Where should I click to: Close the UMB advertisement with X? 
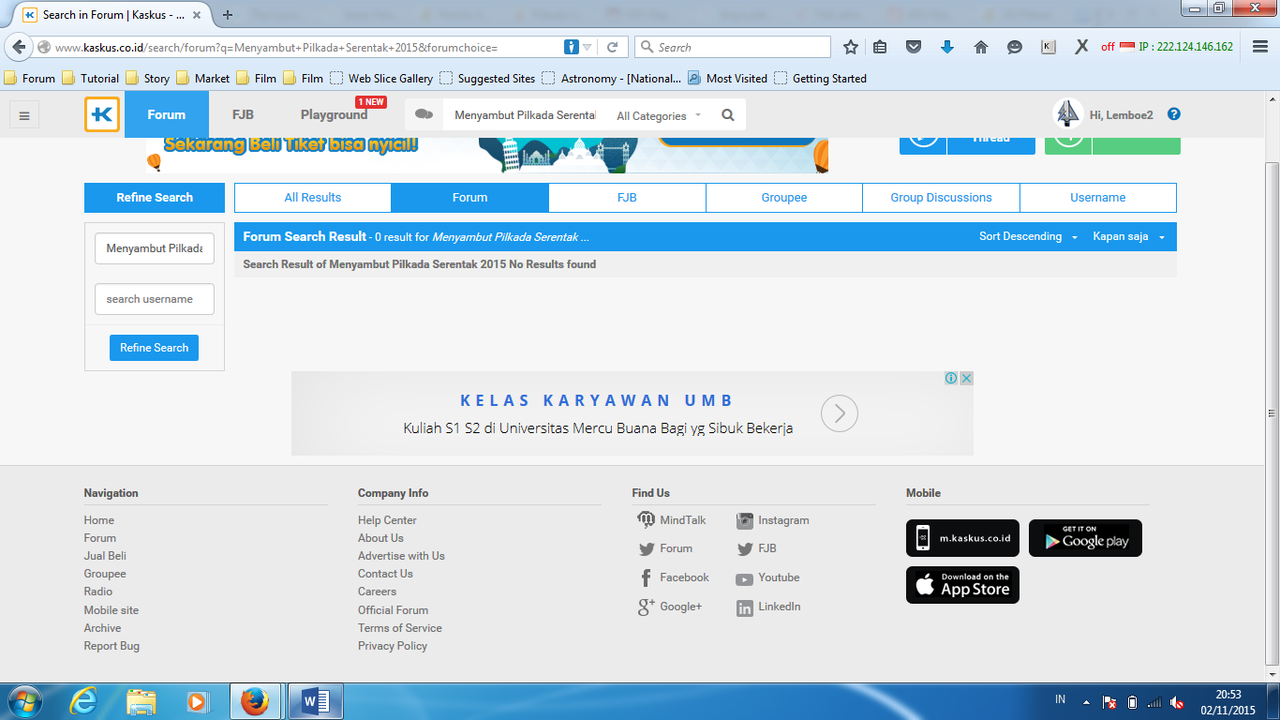(966, 378)
